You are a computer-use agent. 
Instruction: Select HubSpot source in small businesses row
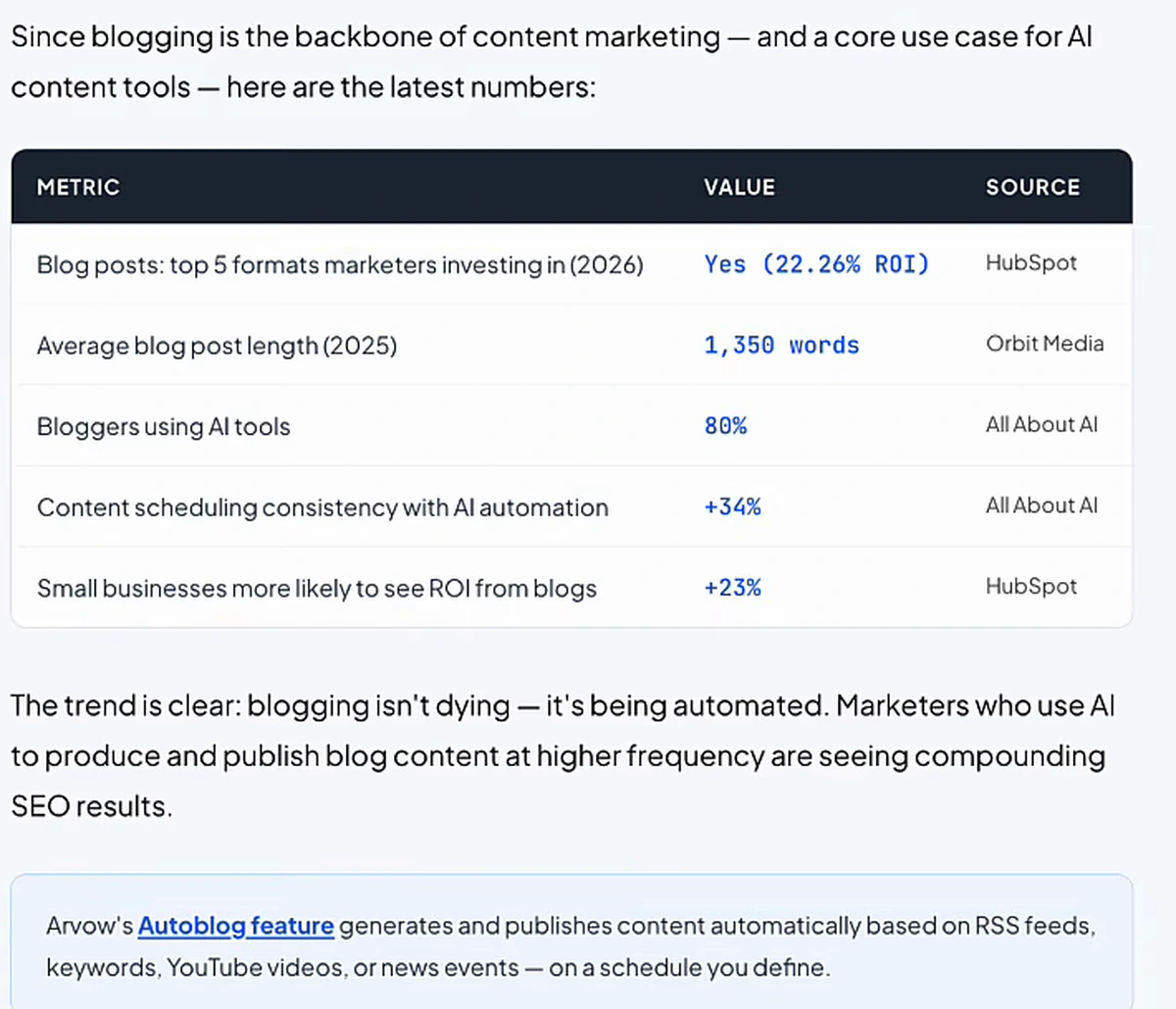coord(1031,586)
